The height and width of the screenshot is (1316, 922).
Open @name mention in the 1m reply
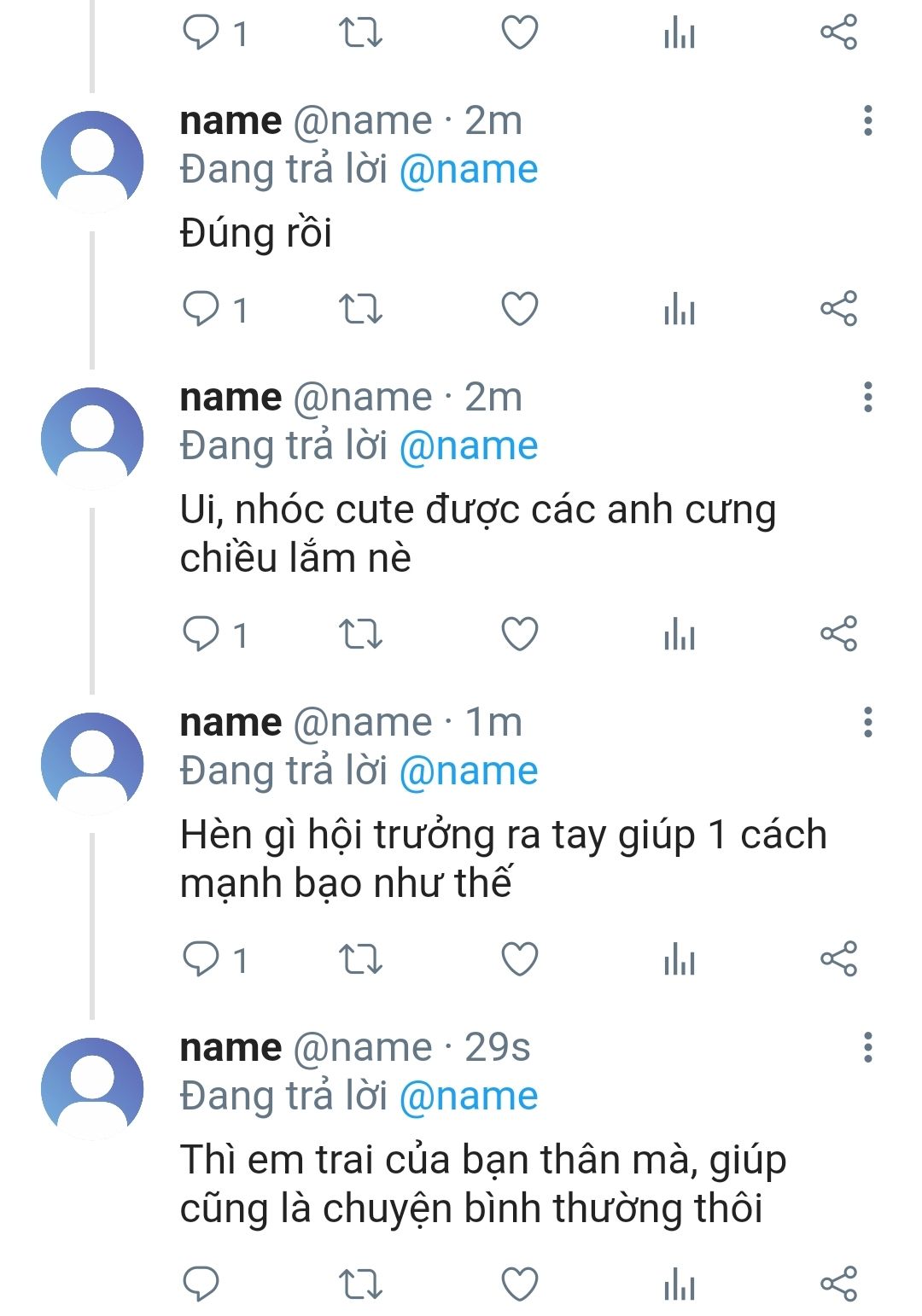pyautogui.click(x=468, y=772)
